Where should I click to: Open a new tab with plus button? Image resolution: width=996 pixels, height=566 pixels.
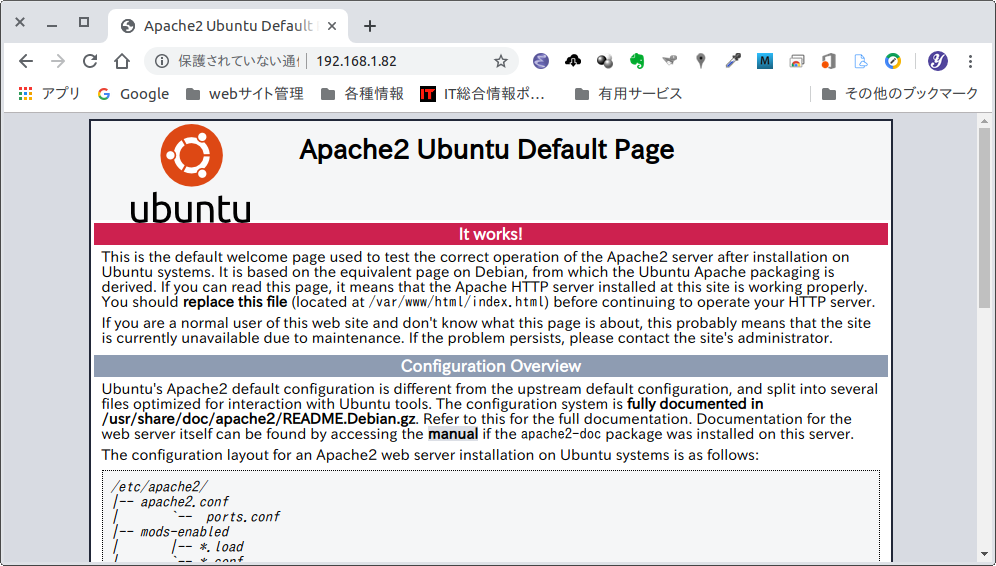(370, 26)
